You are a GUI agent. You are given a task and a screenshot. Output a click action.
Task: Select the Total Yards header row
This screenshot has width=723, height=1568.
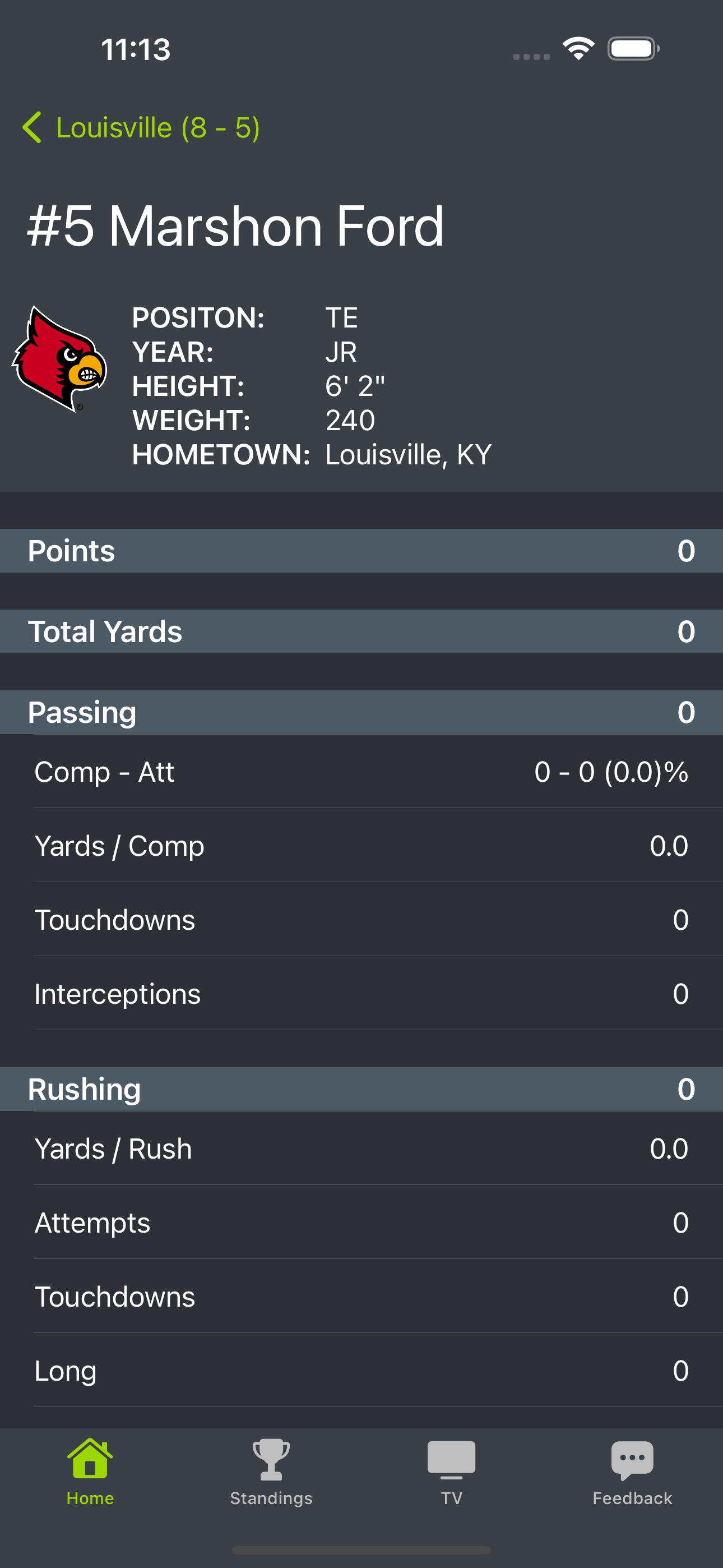[361, 631]
